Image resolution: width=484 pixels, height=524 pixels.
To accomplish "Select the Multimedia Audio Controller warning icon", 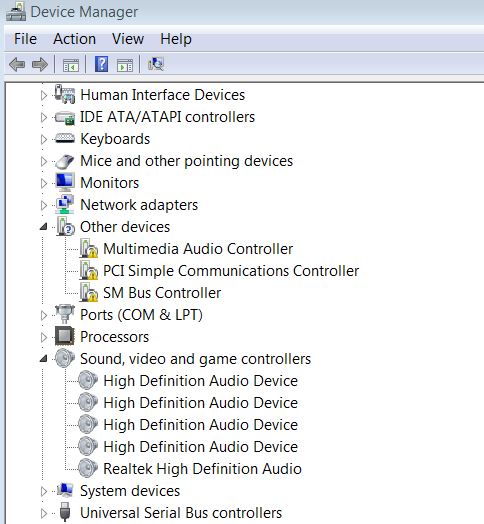I will pos(89,248).
